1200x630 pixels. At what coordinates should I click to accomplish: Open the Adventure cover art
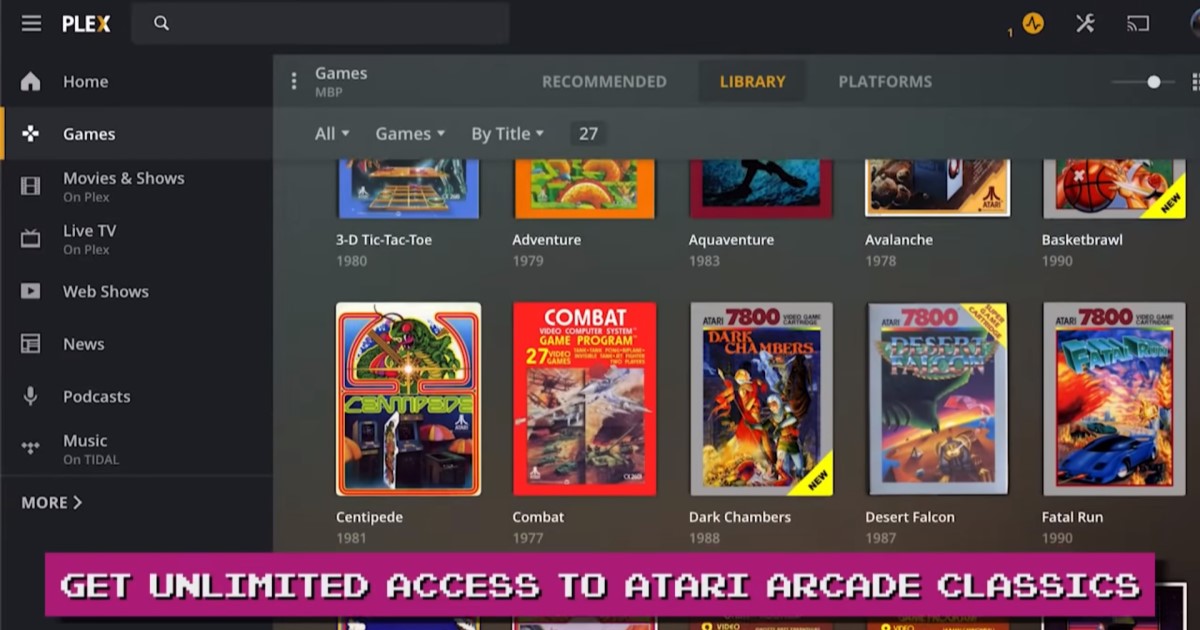point(585,188)
